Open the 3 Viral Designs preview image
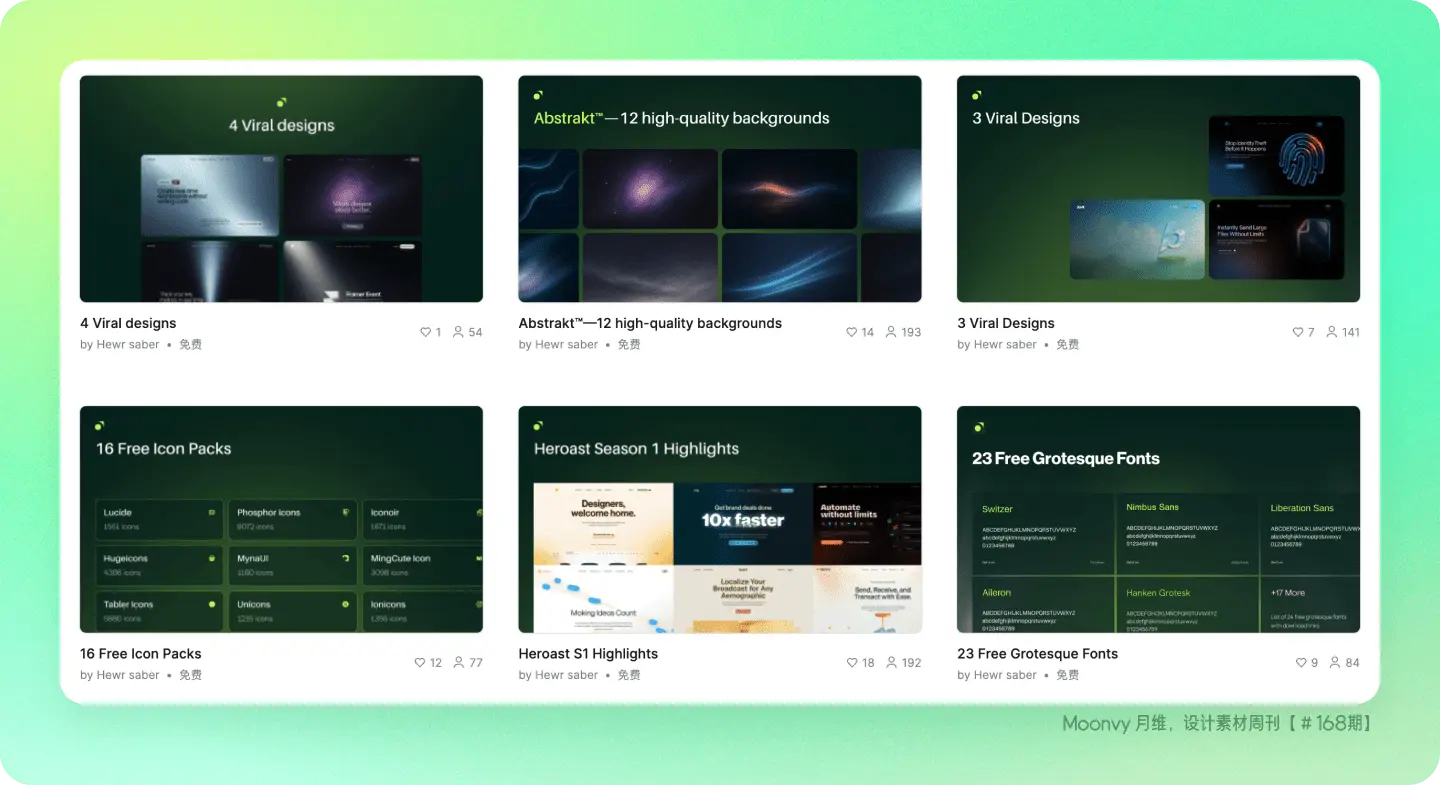The image size is (1440, 785). 1158,189
